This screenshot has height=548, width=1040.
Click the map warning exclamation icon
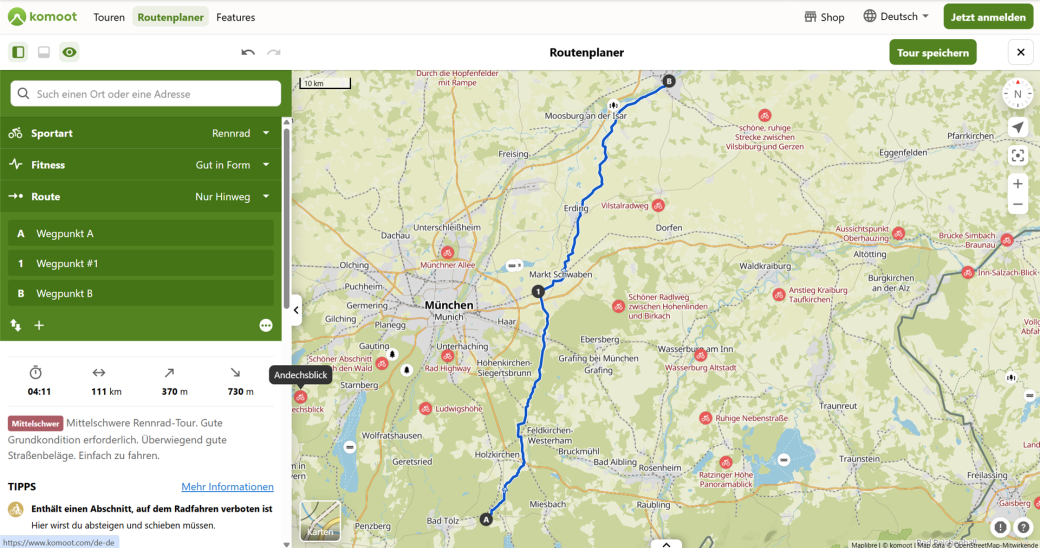(1000, 527)
